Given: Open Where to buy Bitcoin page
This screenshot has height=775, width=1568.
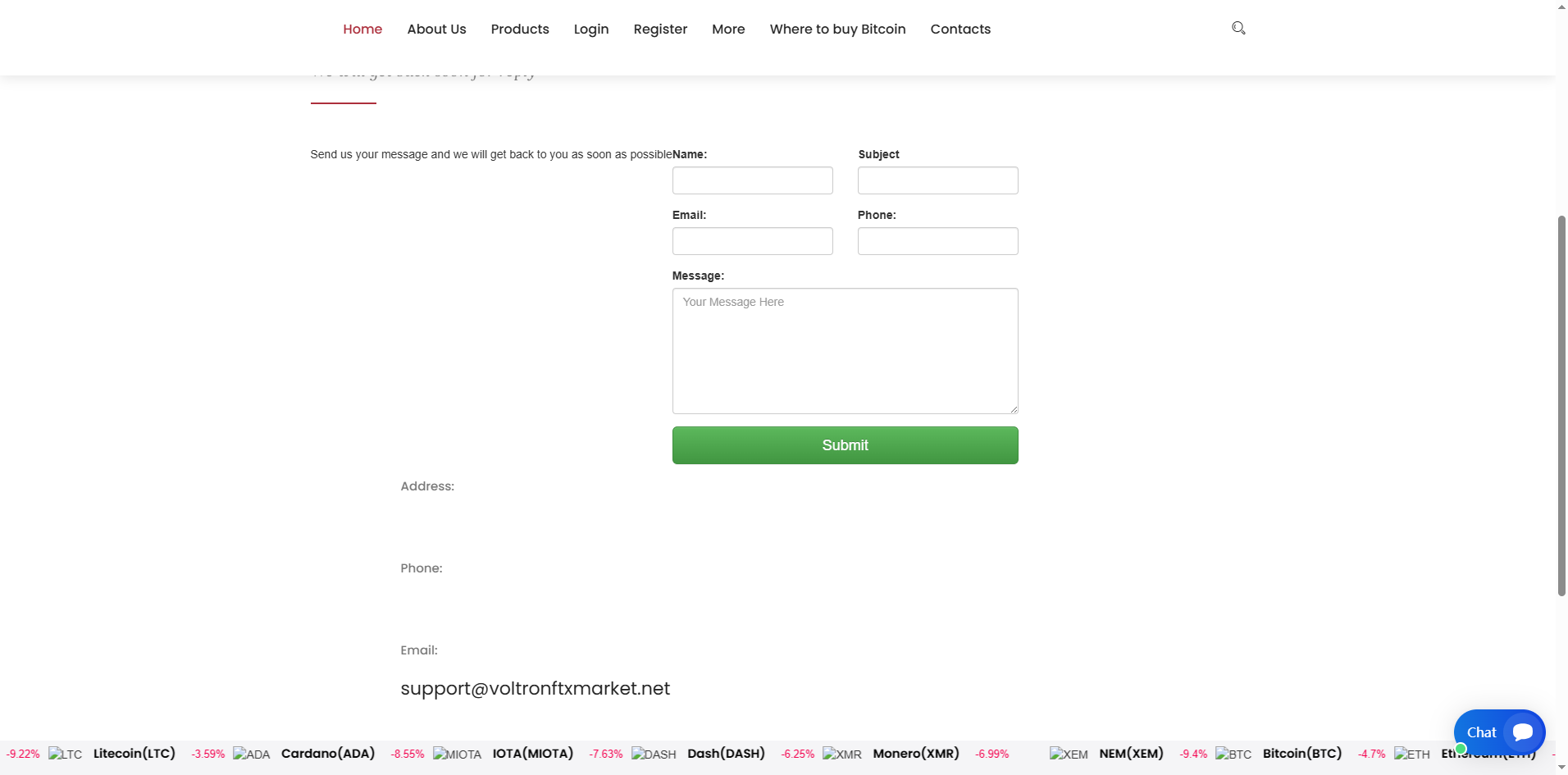Looking at the screenshot, I should tap(837, 30).
